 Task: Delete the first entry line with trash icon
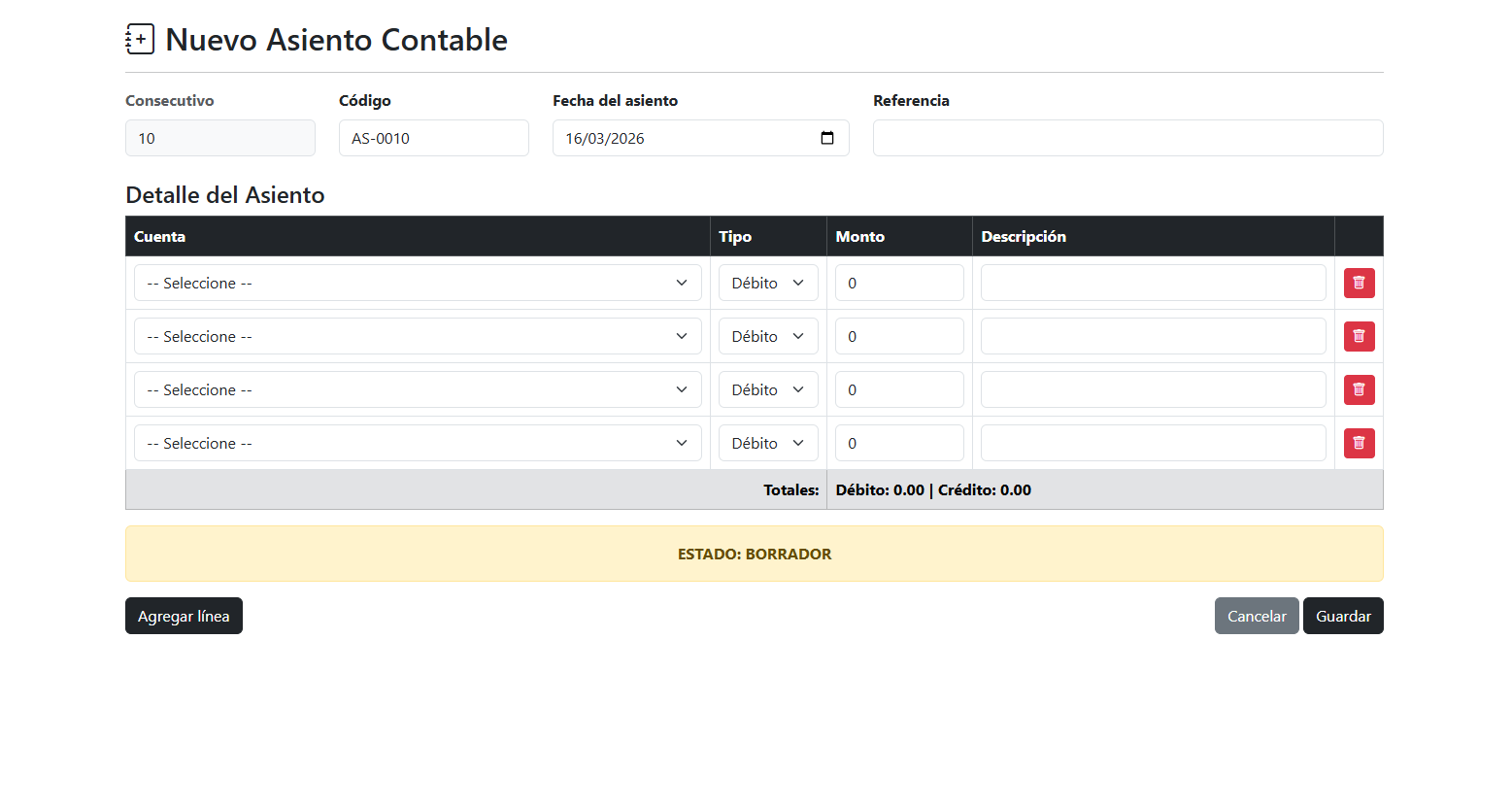click(x=1359, y=283)
